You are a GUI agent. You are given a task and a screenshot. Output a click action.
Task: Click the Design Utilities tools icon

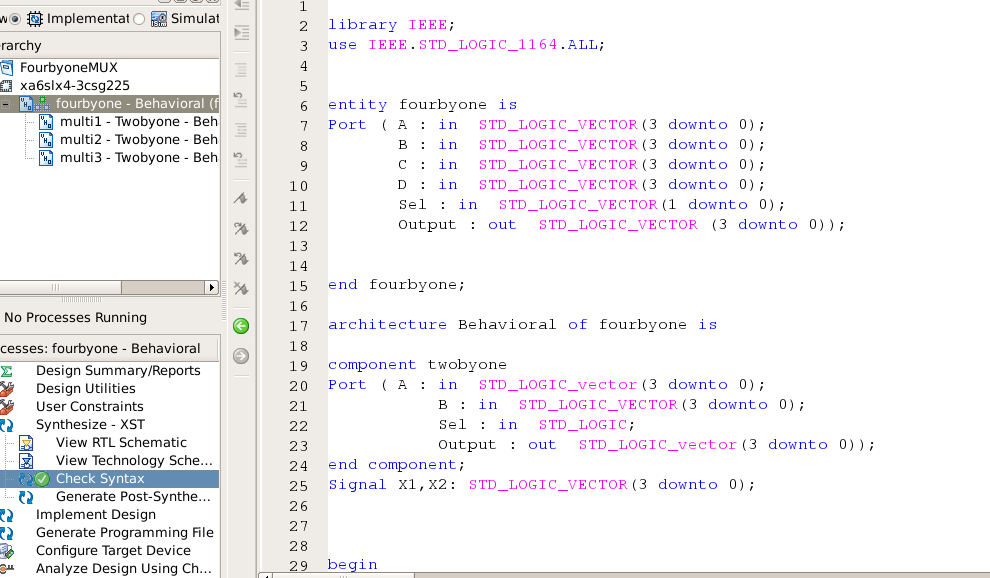6,388
